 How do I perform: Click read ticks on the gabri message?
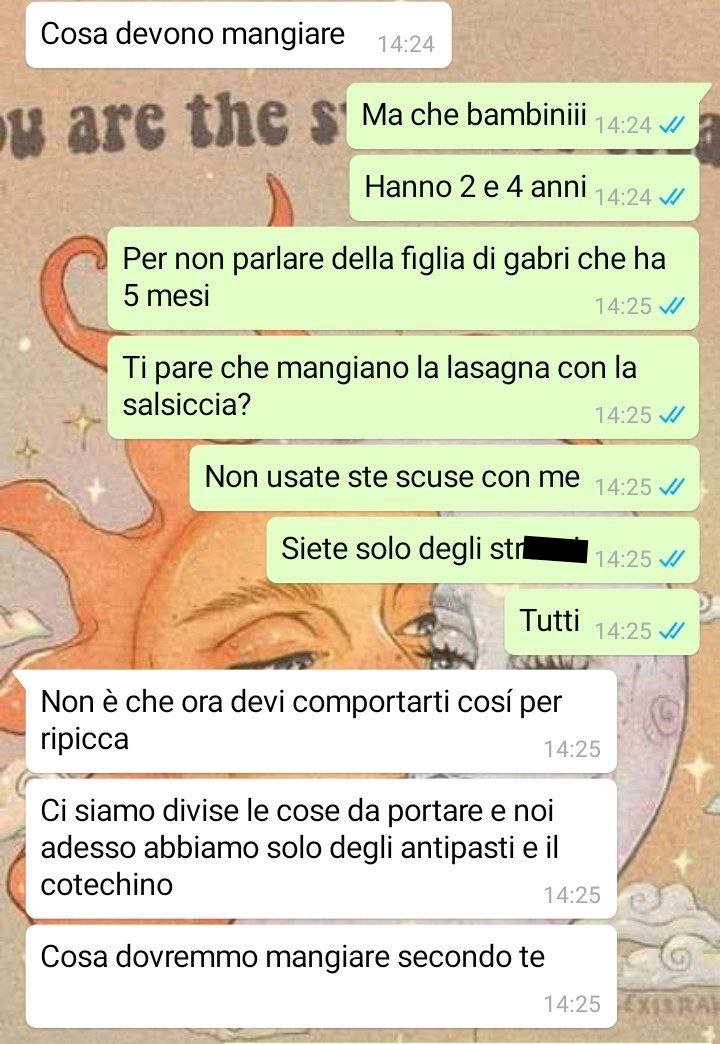click(671, 306)
